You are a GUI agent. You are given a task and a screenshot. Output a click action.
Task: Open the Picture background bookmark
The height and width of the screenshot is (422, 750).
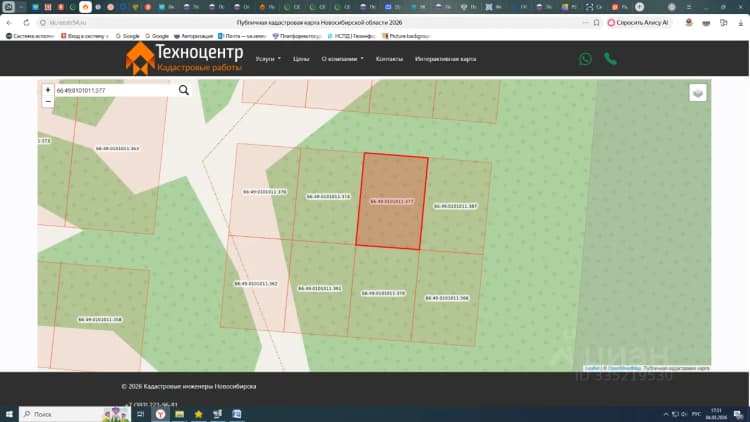[406, 36]
